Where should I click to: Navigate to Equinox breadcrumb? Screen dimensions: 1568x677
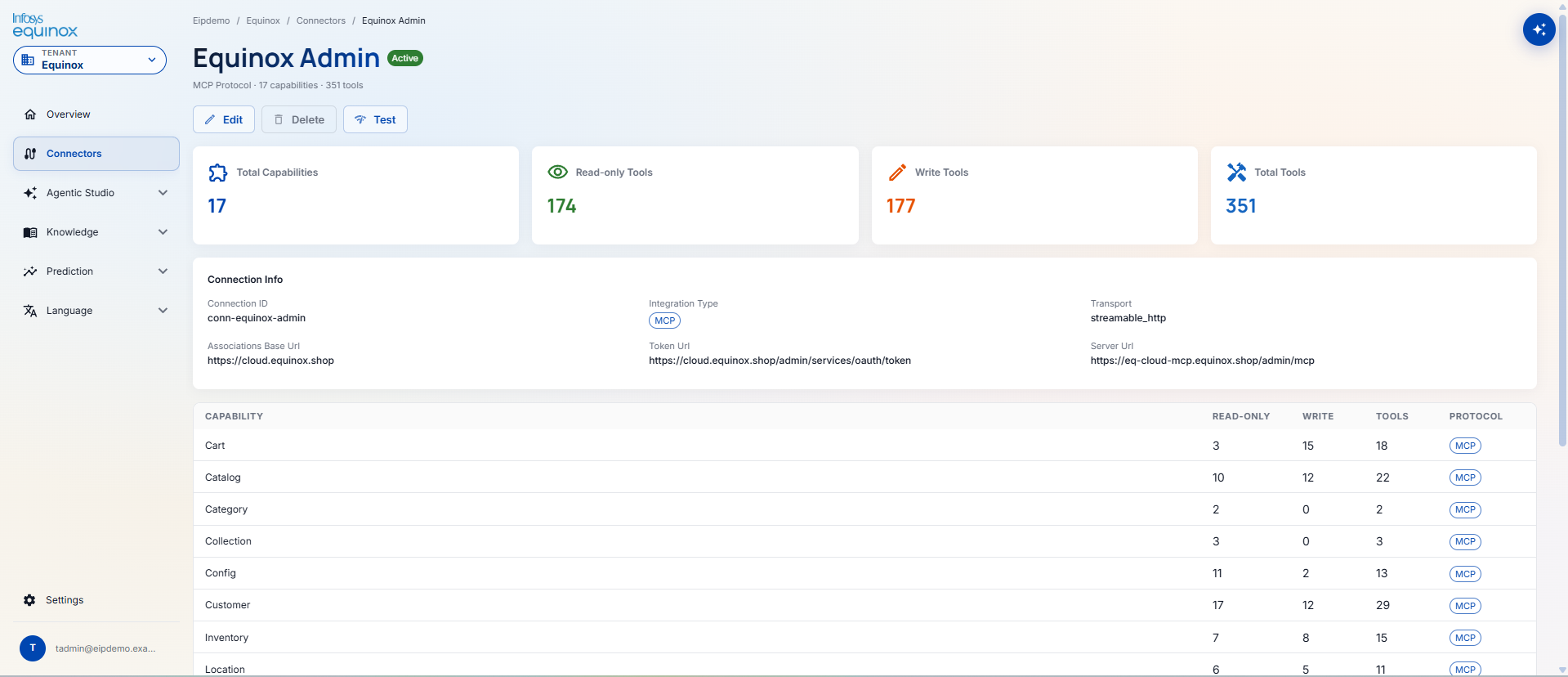(263, 20)
